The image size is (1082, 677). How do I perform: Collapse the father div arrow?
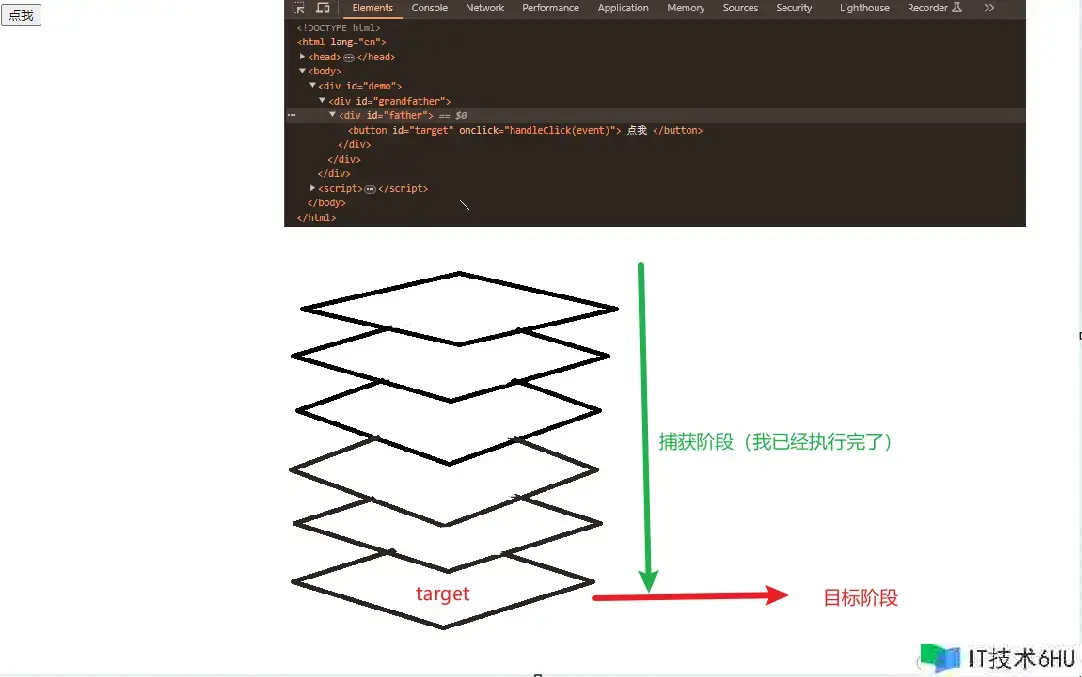point(333,115)
